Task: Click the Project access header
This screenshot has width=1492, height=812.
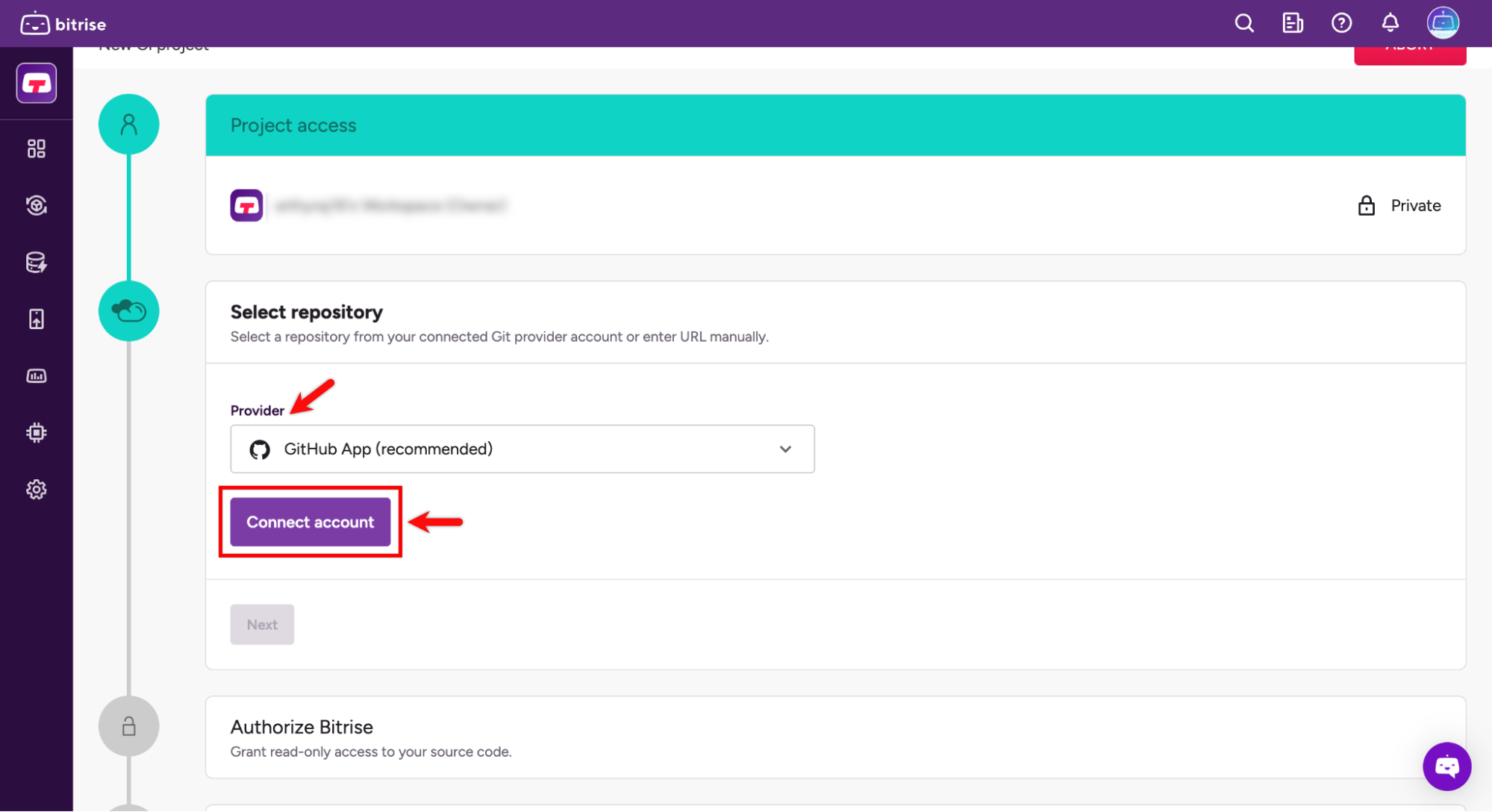Action: [836, 125]
